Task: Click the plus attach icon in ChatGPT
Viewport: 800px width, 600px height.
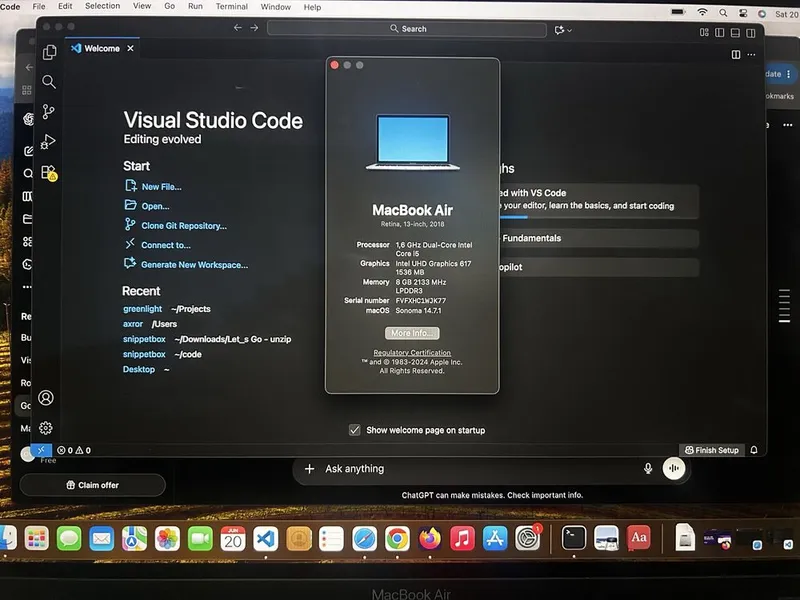Action: 309,468
